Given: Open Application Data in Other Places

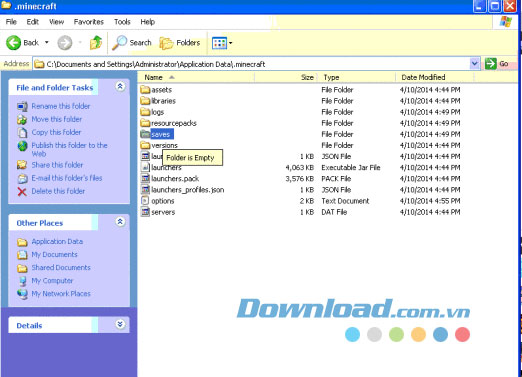Looking at the screenshot, I should (57, 241).
